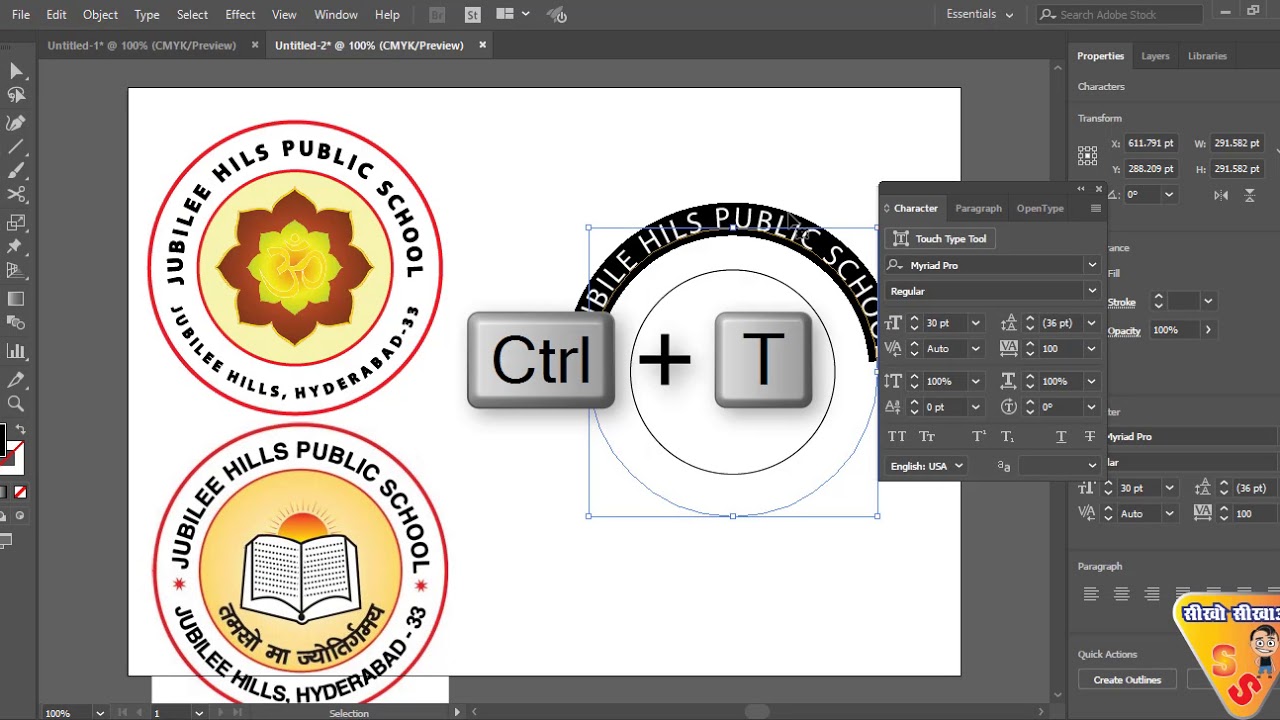Image resolution: width=1280 pixels, height=720 pixels.
Task: Swap fill and stroke colors
Action: click(21, 430)
